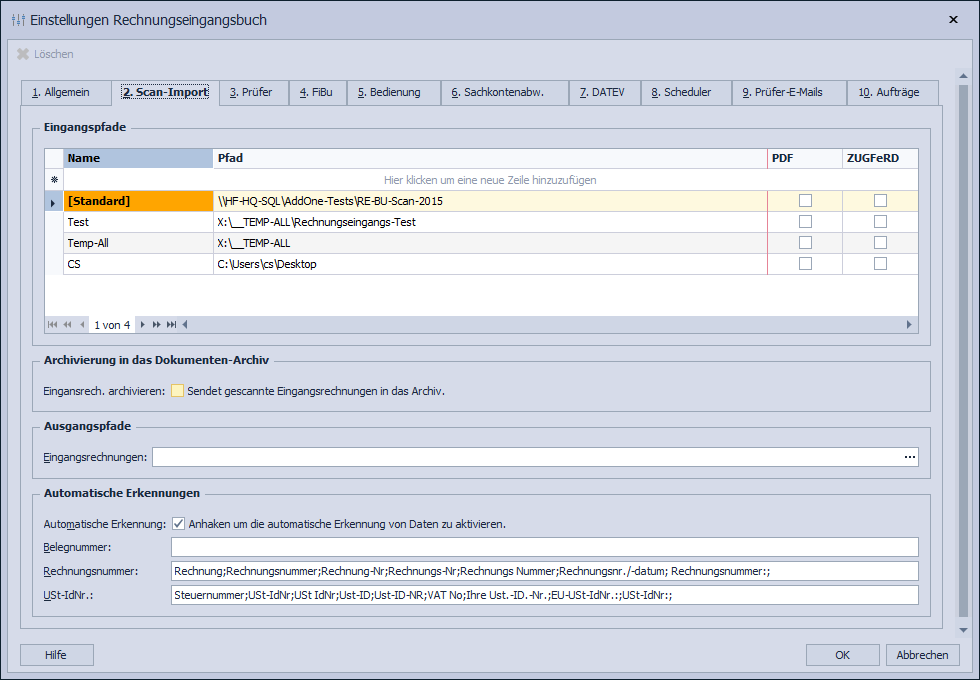
Task: Jump to last record in navigator
Action: click(x=172, y=325)
